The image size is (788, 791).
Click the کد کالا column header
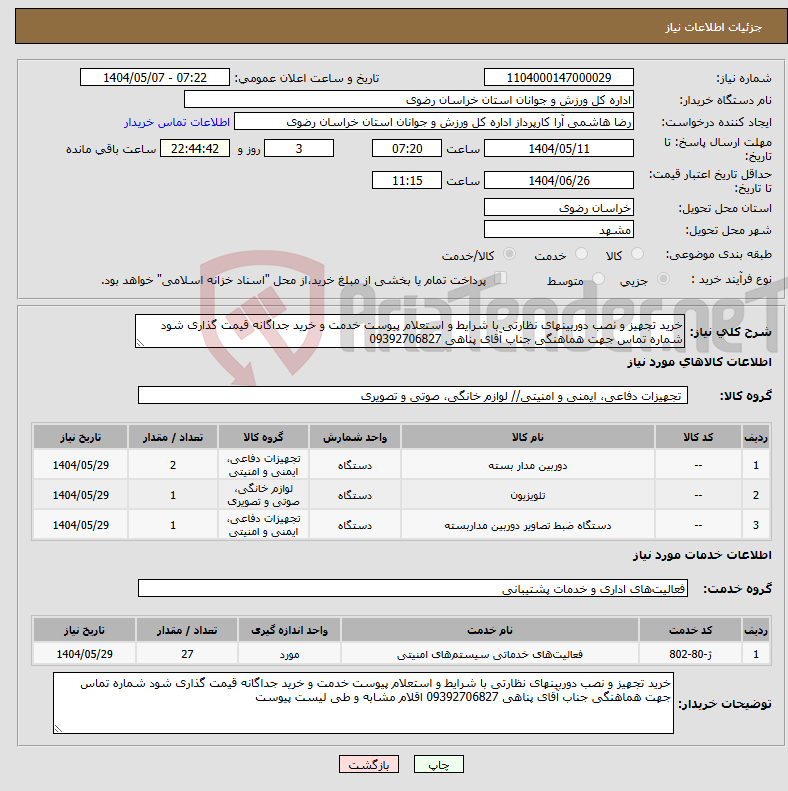[x=698, y=437]
